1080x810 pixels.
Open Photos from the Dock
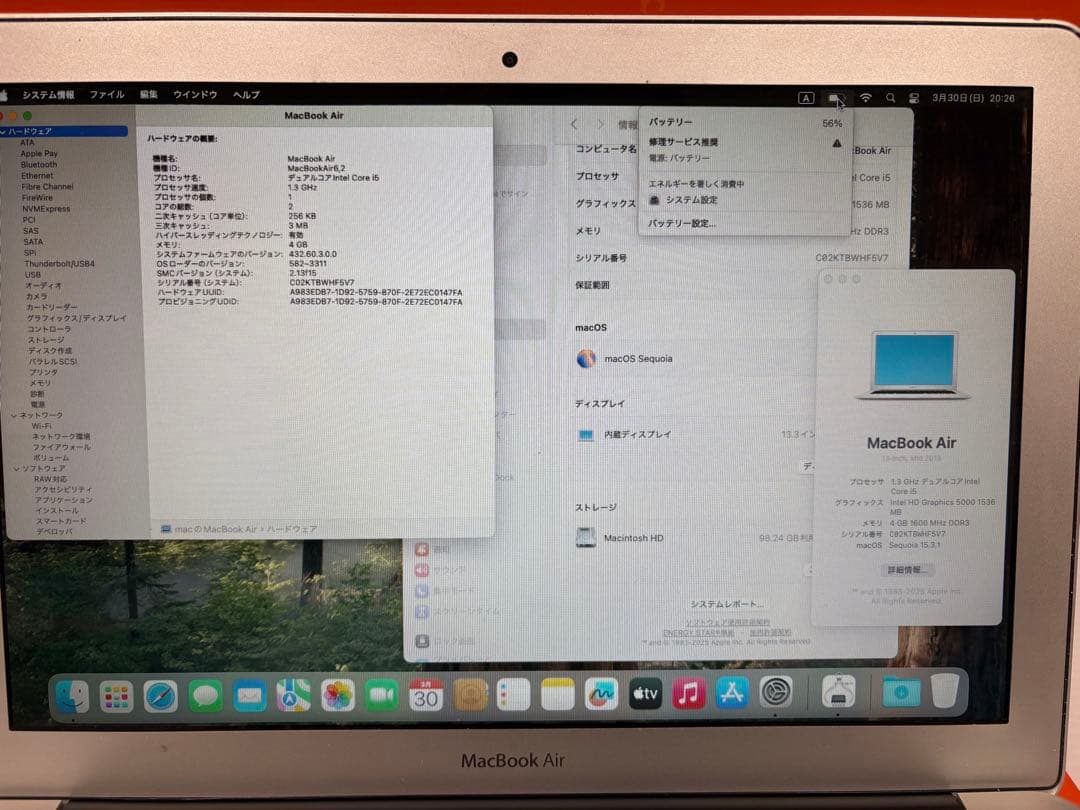tap(337, 695)
